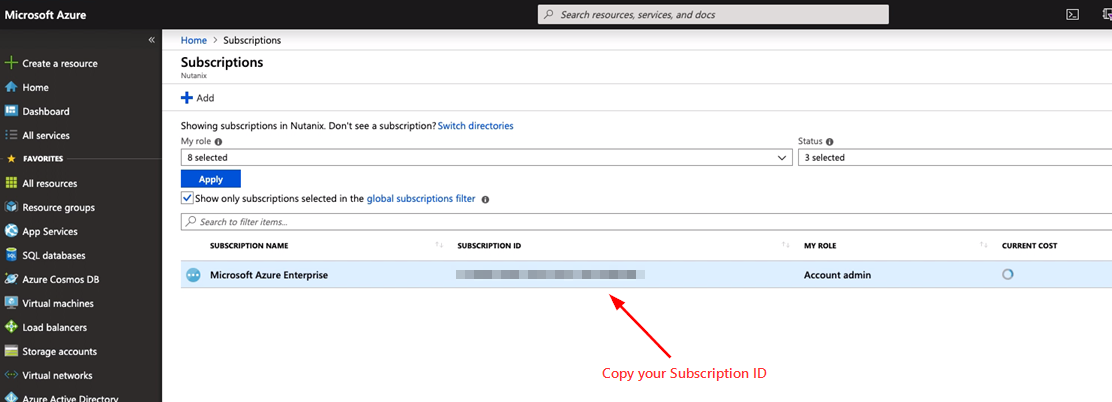Sort by Subscription ID column arrows
This screenshot has width=1112, height=402.
pyautogui.click(x=786, y=245)
